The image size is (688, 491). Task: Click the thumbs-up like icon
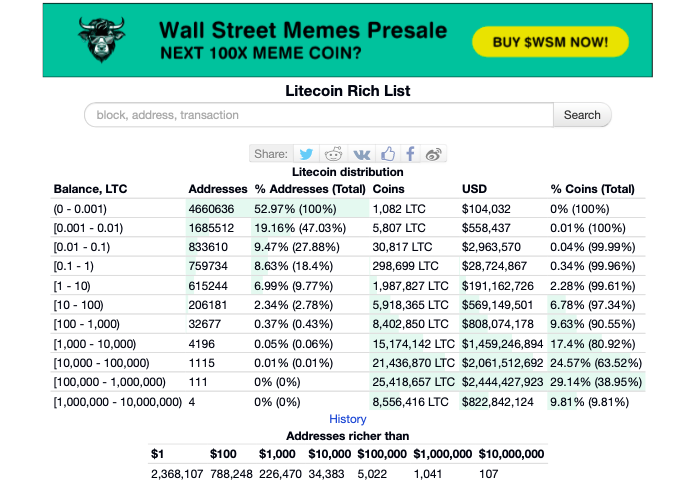pyautogui.click(x=388, y=154)
